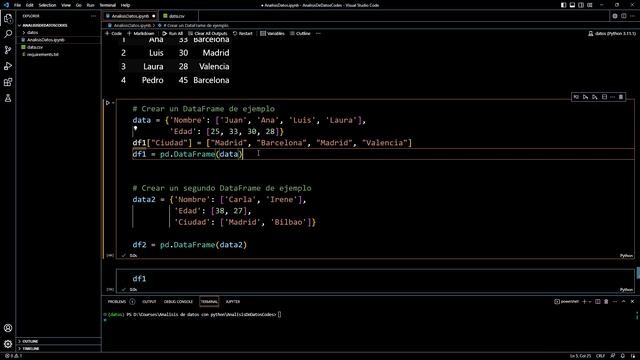The image size is (640, 360).
Task: Open editor title more actions menu
Action: pyautogui.click(x=632, y=16)
